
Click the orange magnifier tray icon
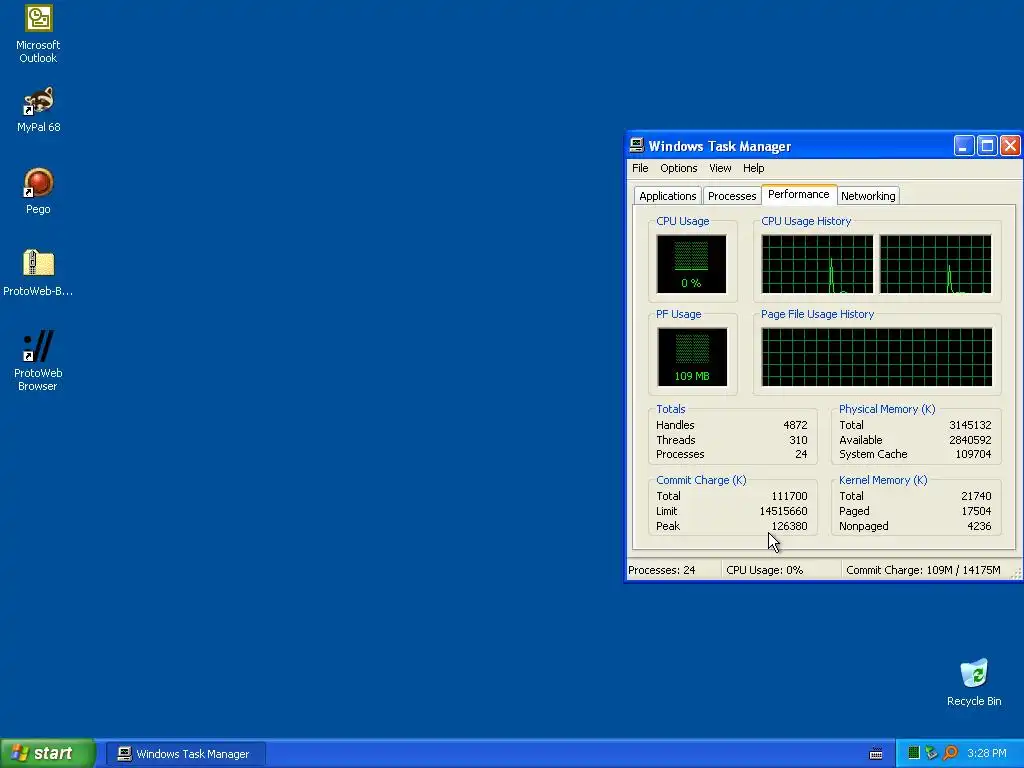(x=950, y=753)
